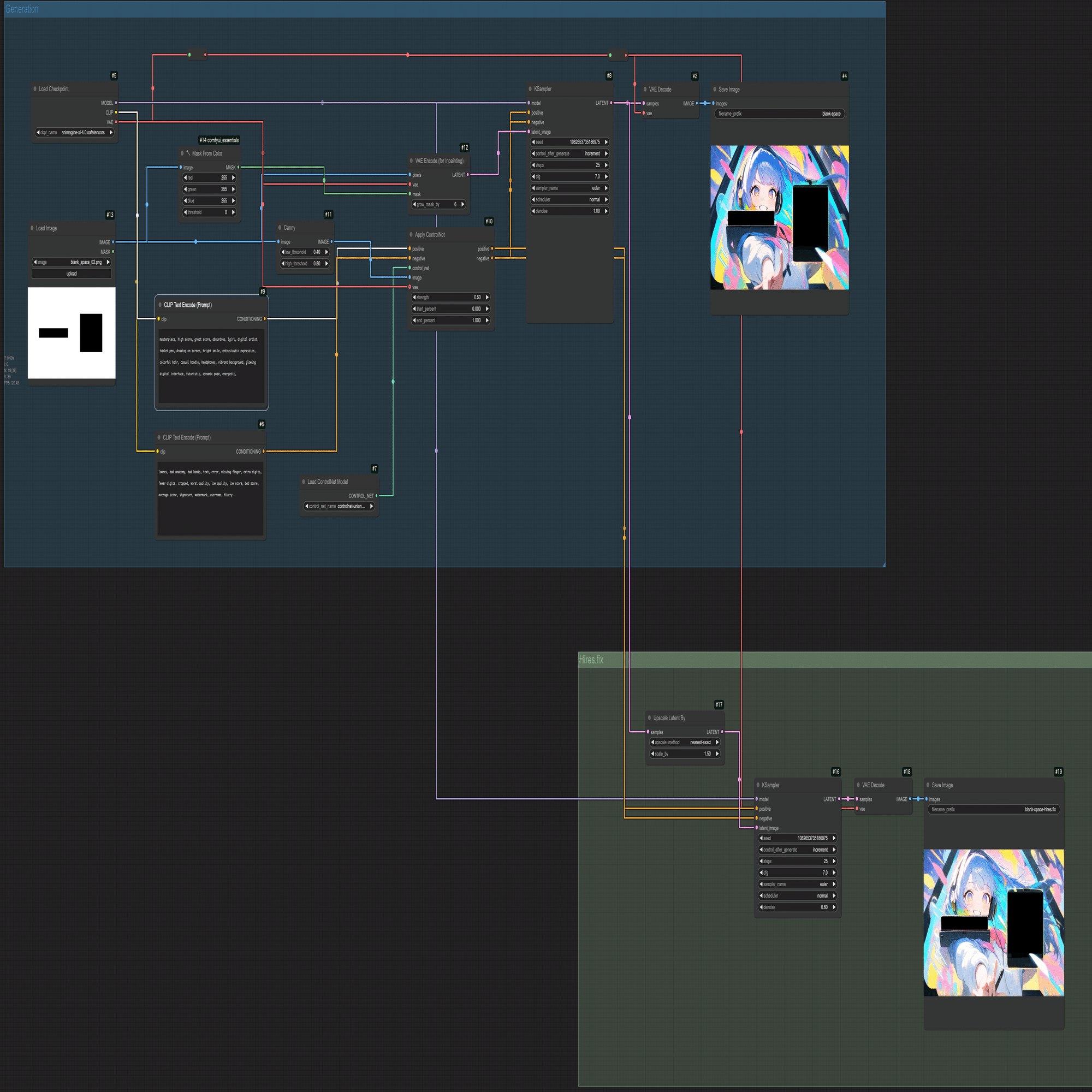The height and width of the screenshot is (1092, 1092).
Task: Click the Mask From Color node pin icon
Action: click(188, 153)
